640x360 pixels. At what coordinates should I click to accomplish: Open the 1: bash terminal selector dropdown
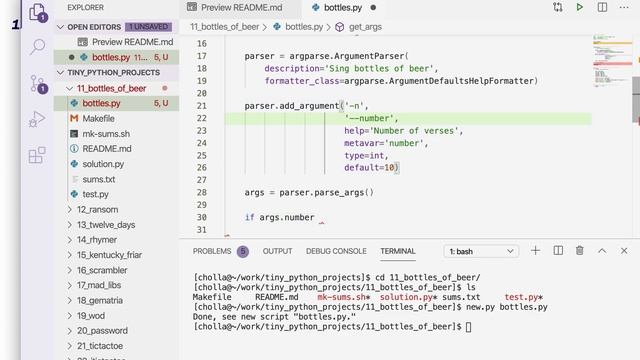tap(481, 251)
